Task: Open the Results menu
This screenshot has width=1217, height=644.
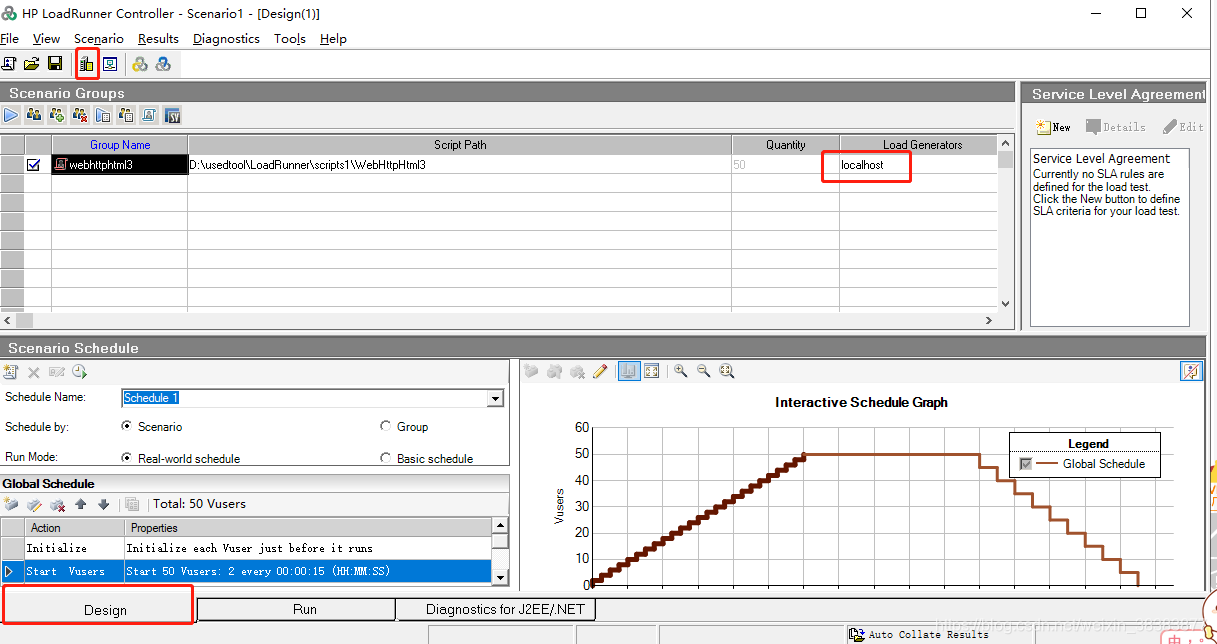Action: pyautogui.click(x=158, y=38)
